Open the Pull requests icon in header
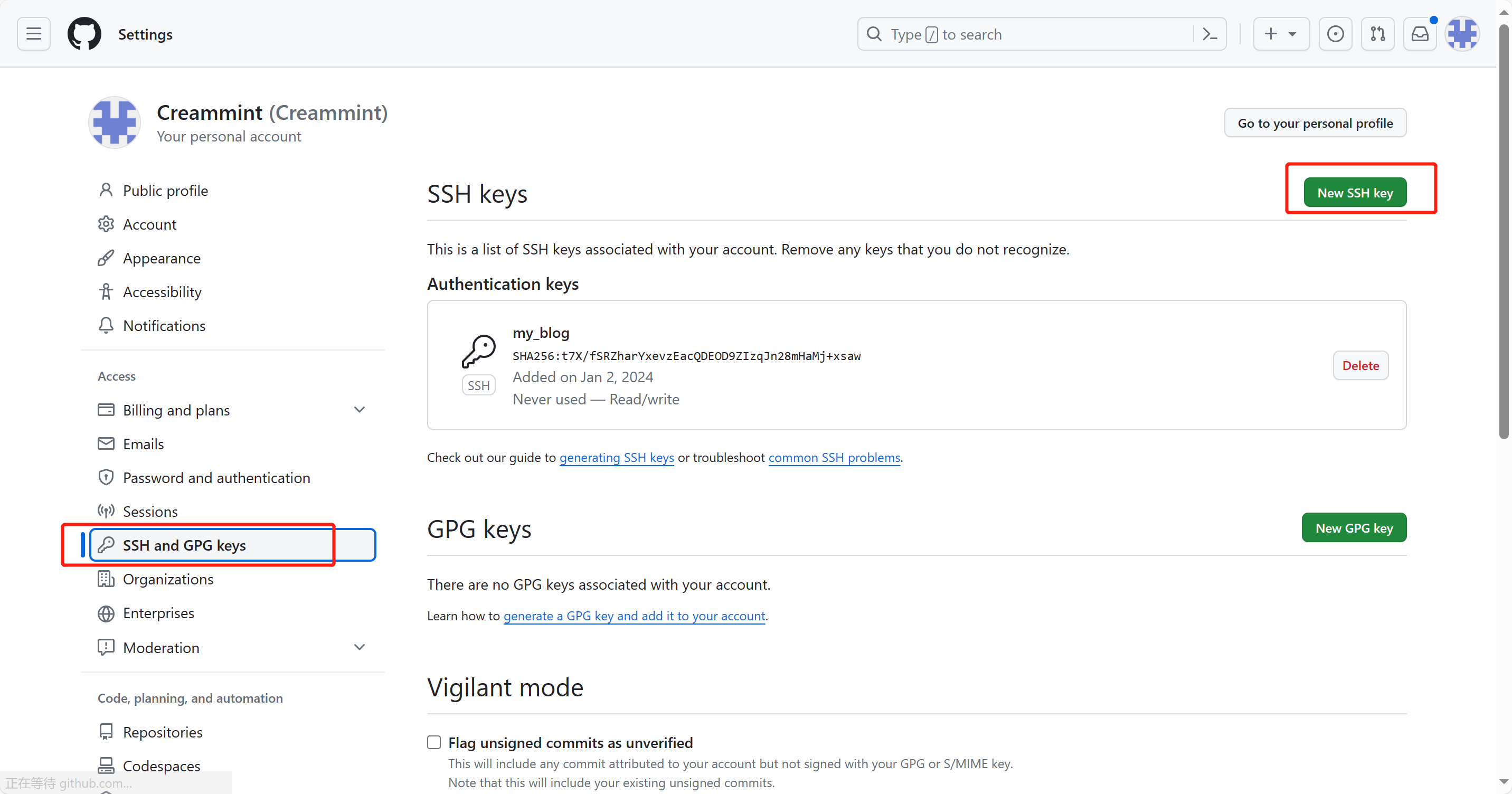This screenshot has width=1512, height=794. coord(1377,34)
